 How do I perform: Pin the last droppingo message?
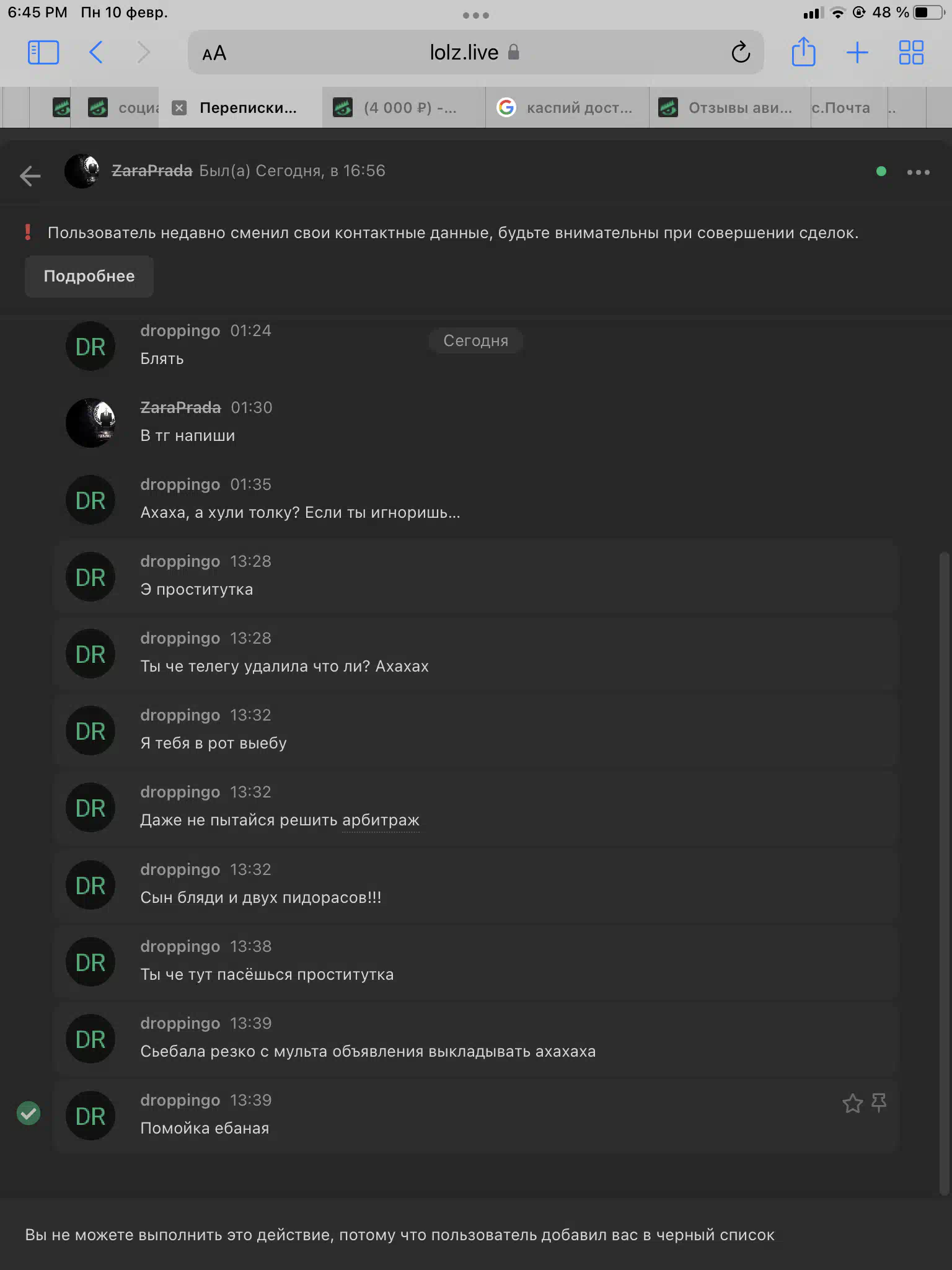pos(879,1103)
